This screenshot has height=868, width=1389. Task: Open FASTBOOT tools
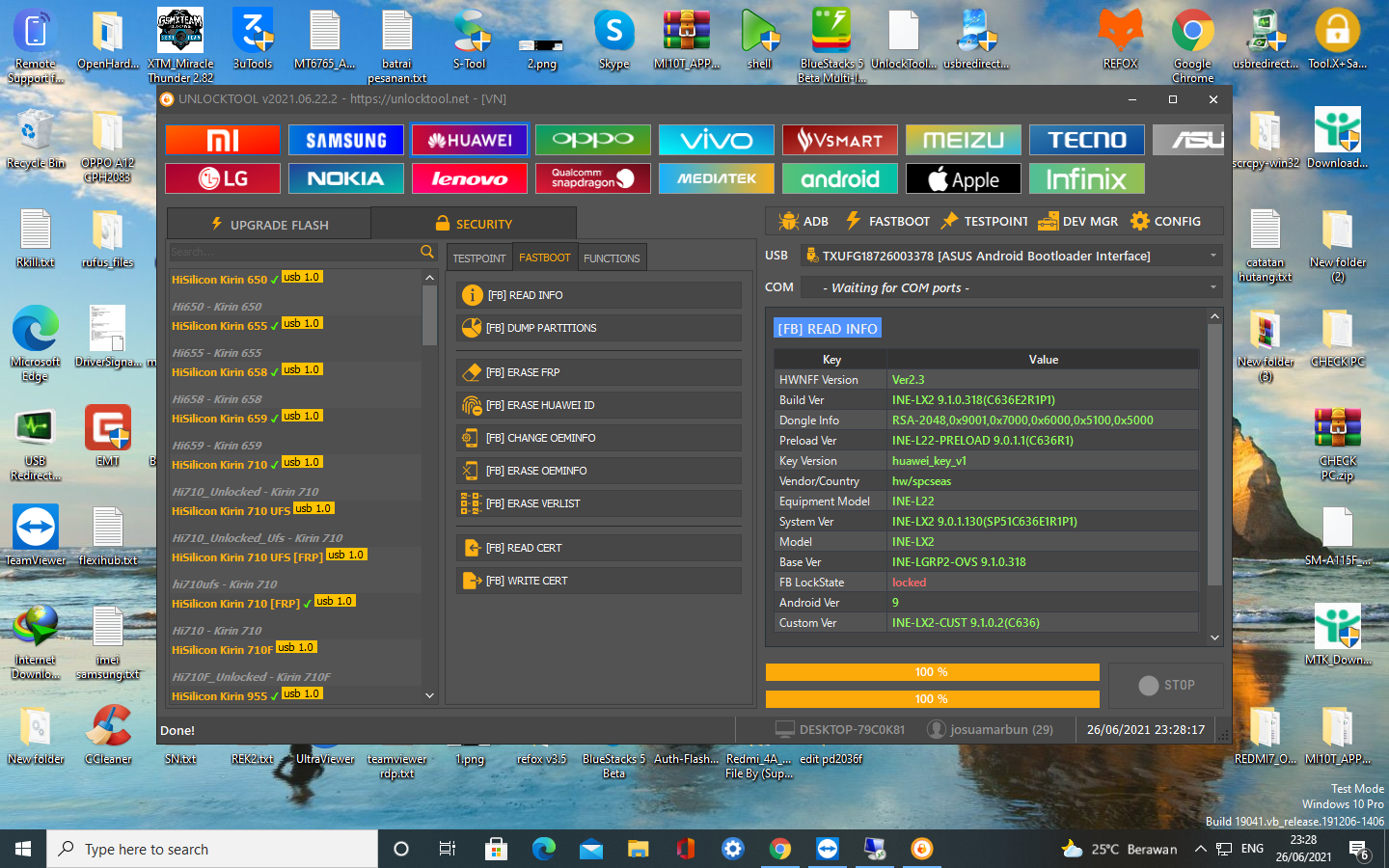887,221
